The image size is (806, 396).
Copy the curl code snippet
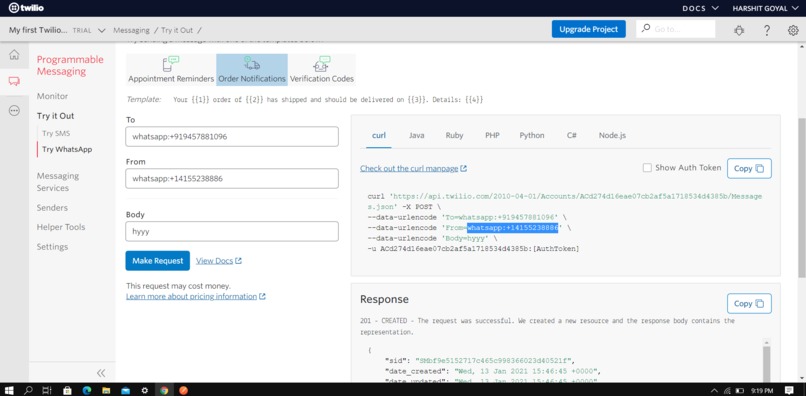pyautogui.click(x=749, y=168)
